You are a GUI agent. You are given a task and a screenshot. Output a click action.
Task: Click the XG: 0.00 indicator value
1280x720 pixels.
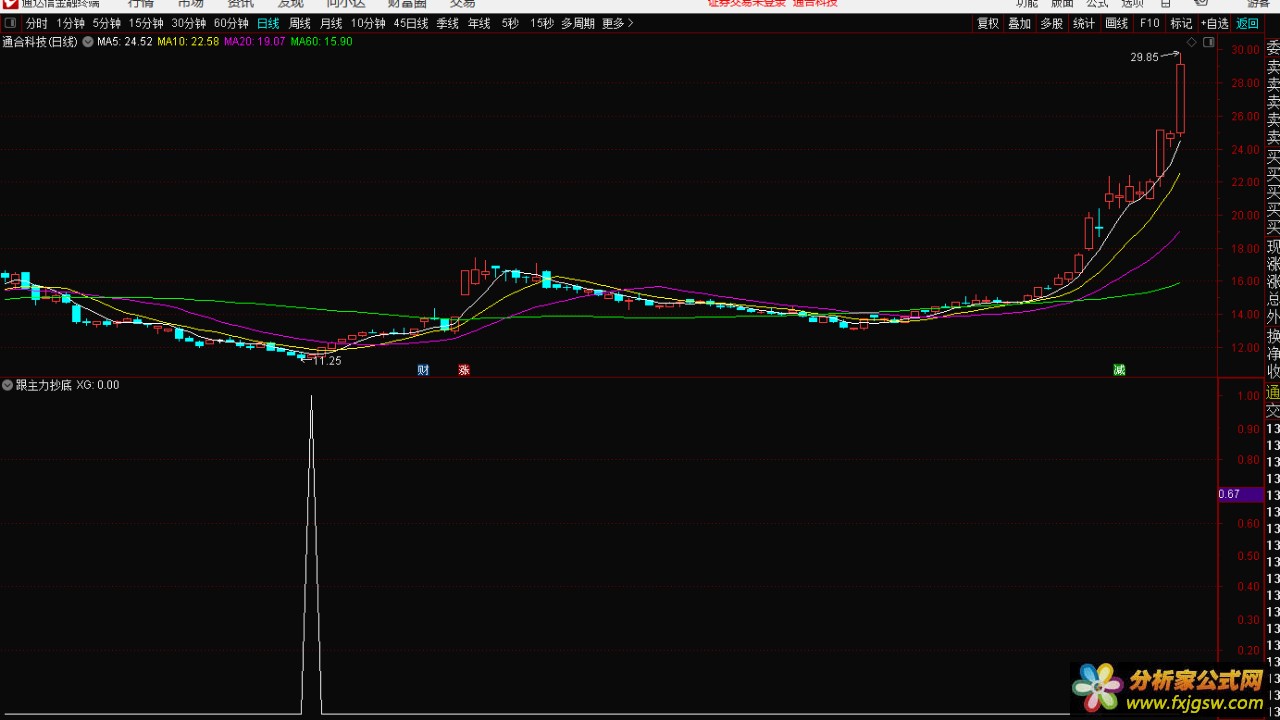pos(97,385)
